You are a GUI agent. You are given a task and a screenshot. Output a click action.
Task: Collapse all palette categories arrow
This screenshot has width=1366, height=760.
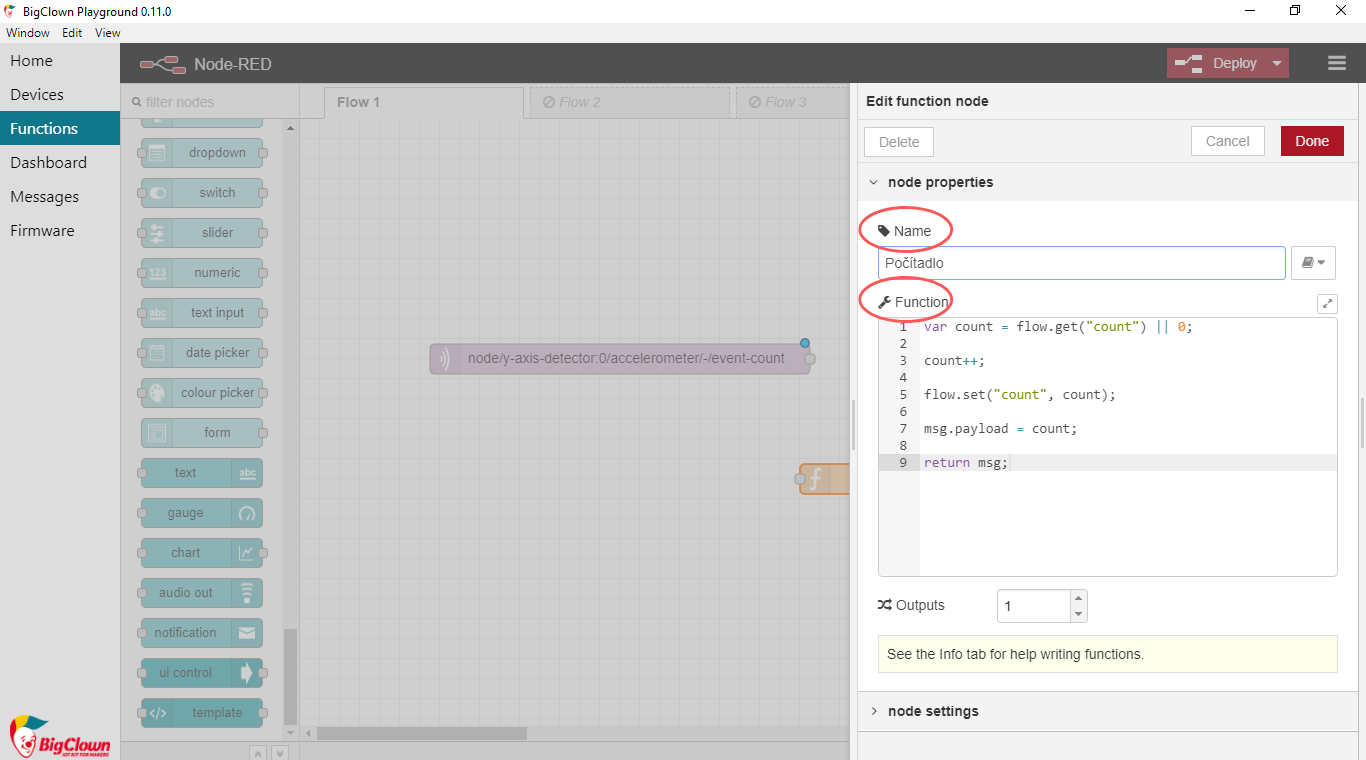[257, 753]
